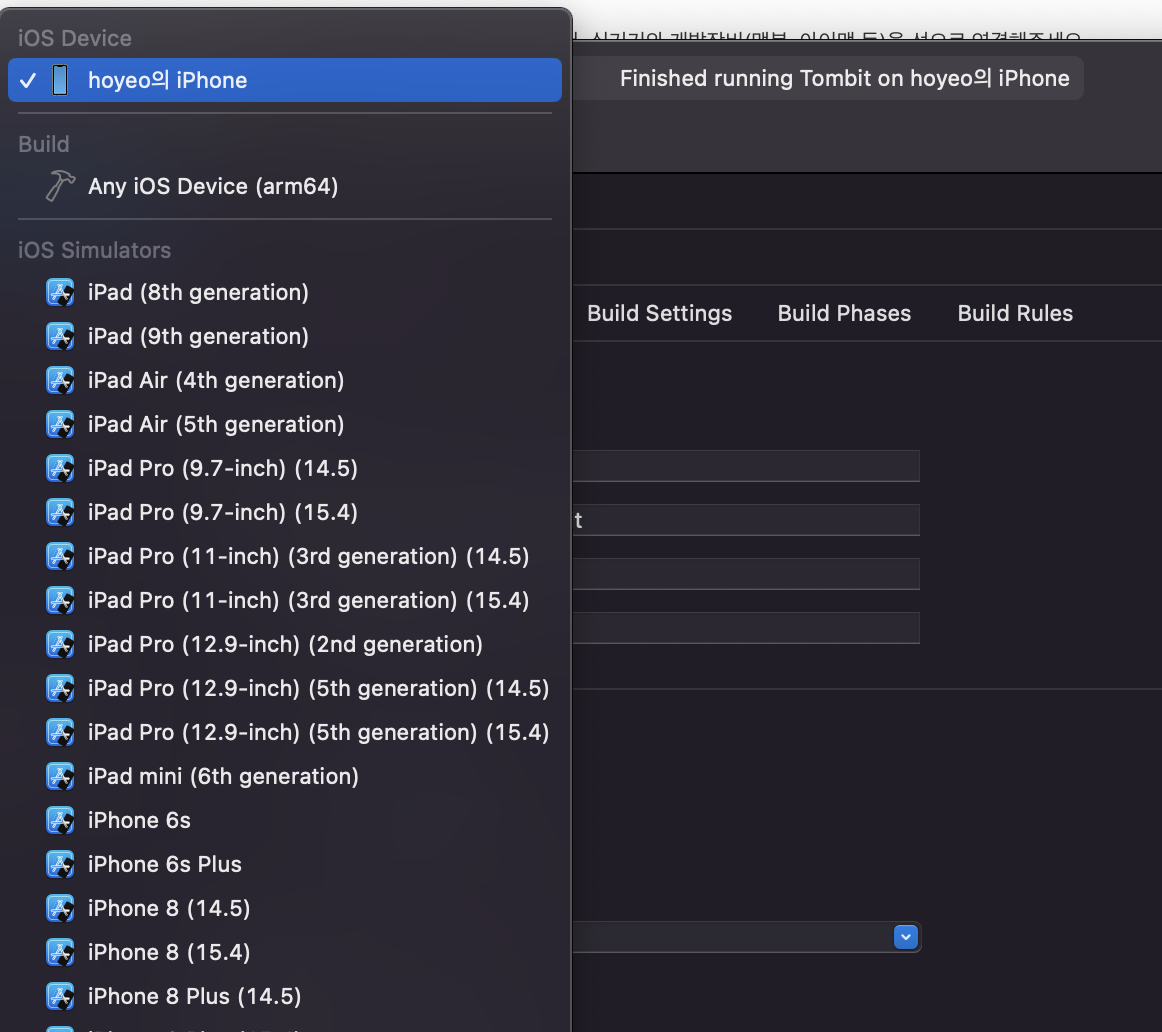Pick iPad Air (5th generation)
This screenshot has width=1162, height=1032.
pyautogui.click(x=285, y=425)
